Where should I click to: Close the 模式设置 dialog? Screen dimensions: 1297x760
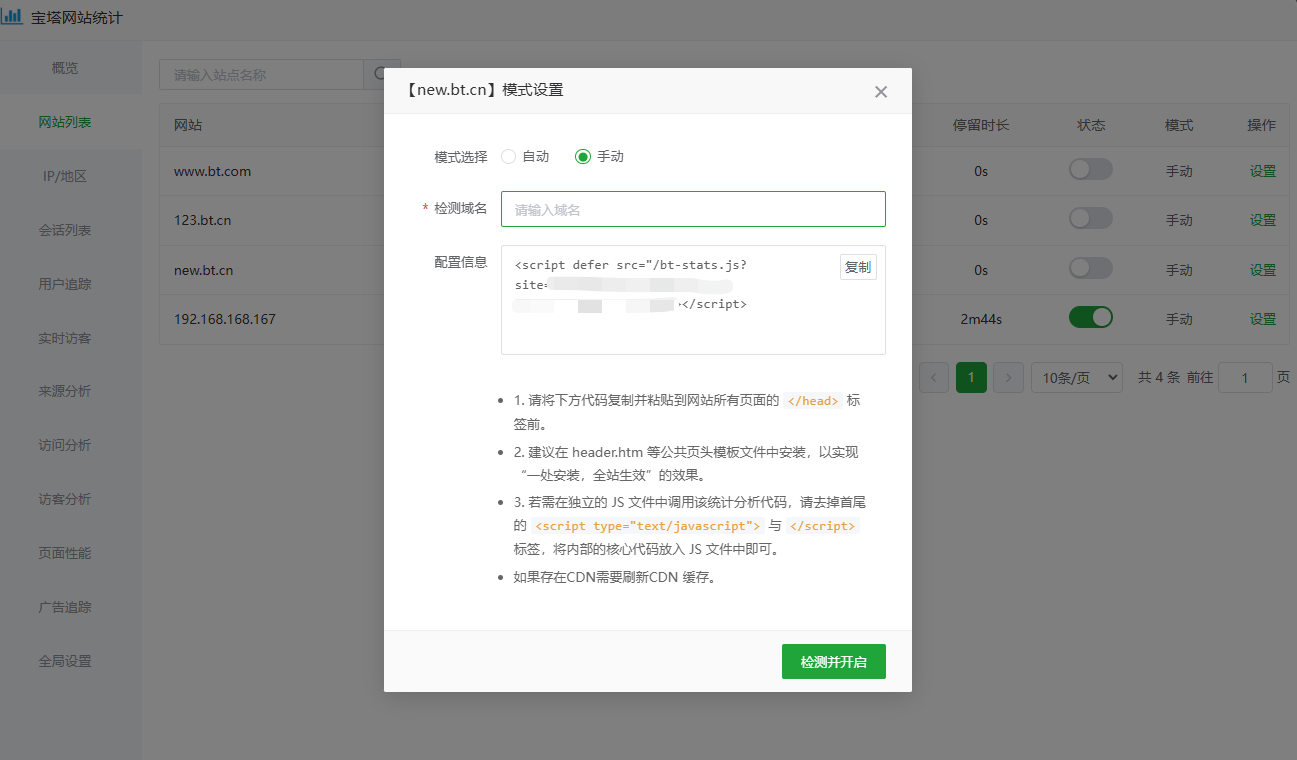[x=881, y=92]
